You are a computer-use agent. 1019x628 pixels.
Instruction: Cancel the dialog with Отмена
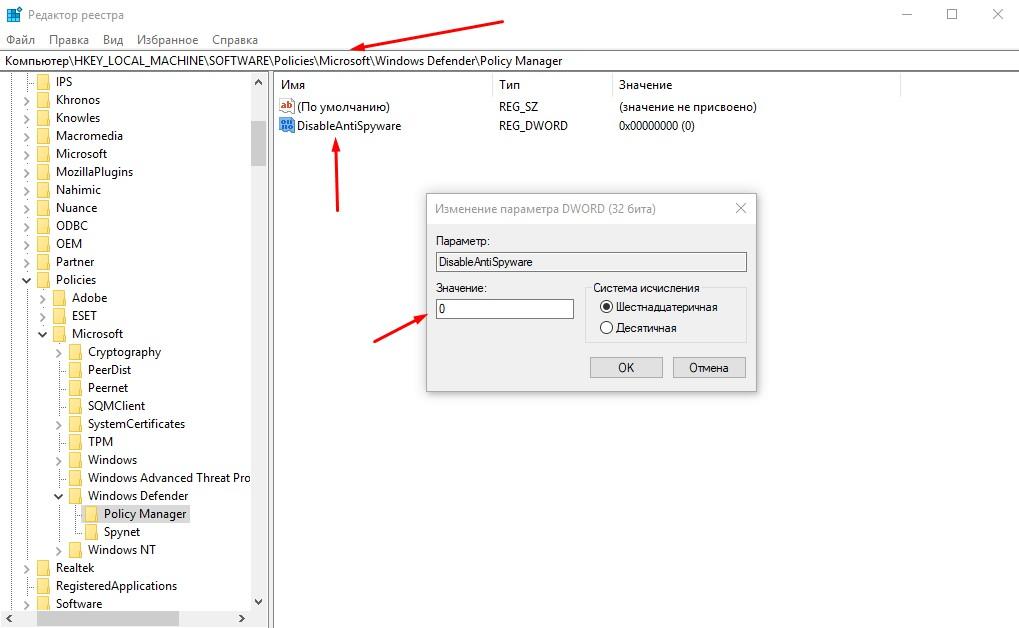708,367
